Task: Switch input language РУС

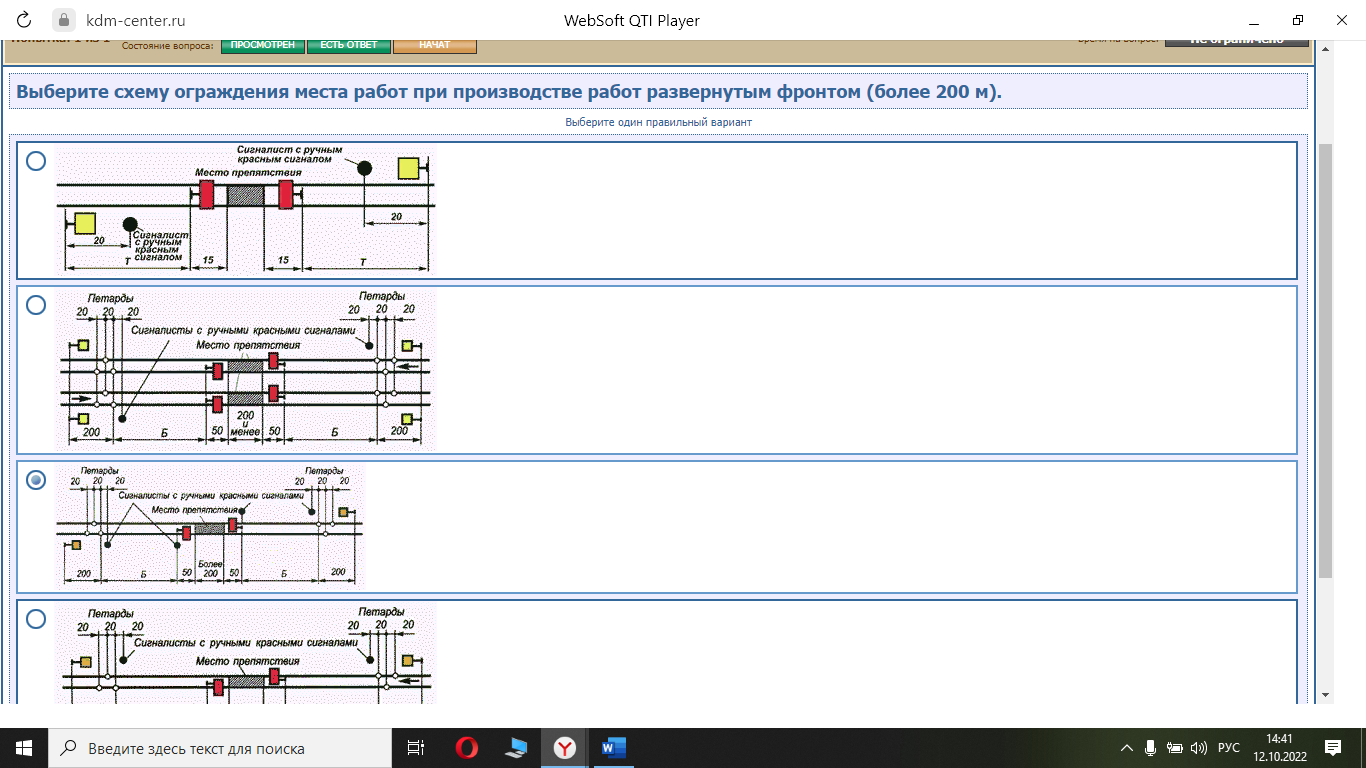Action: tap(1229, 748)
